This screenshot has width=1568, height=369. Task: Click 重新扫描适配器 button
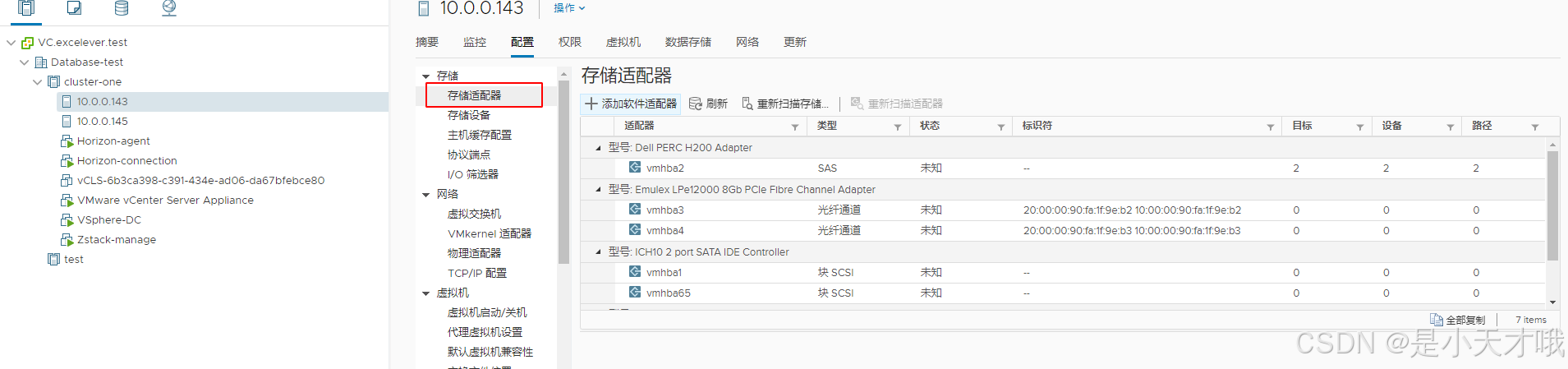pyautogui.click(x=897, y=104)
